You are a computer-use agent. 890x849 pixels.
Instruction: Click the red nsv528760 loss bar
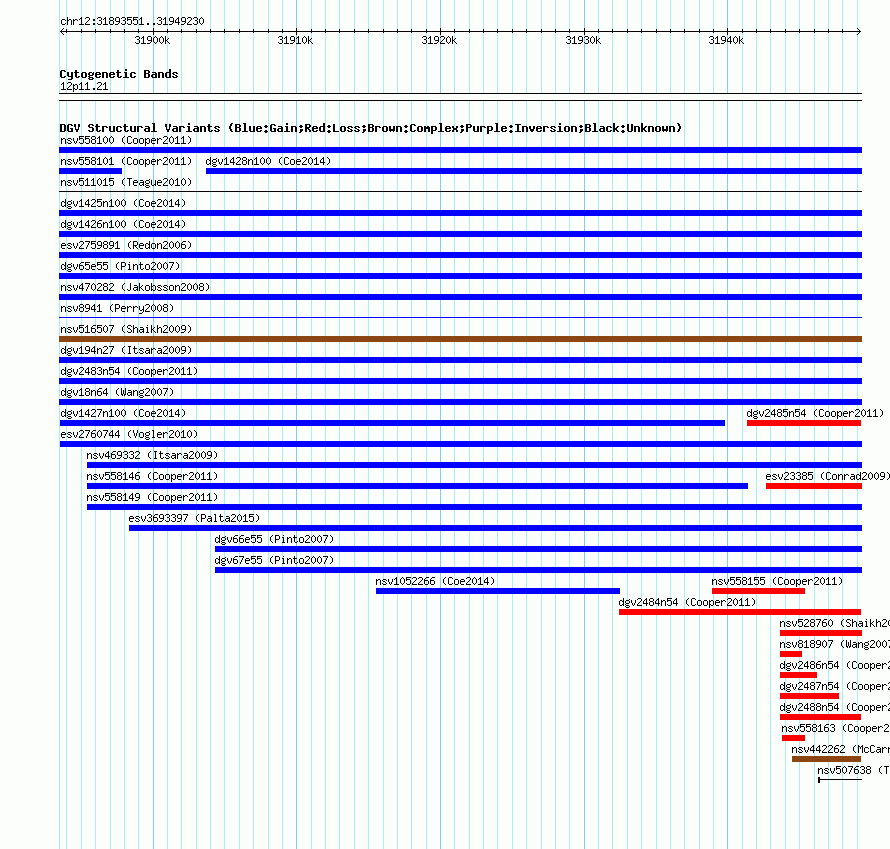tap(821, 633)
